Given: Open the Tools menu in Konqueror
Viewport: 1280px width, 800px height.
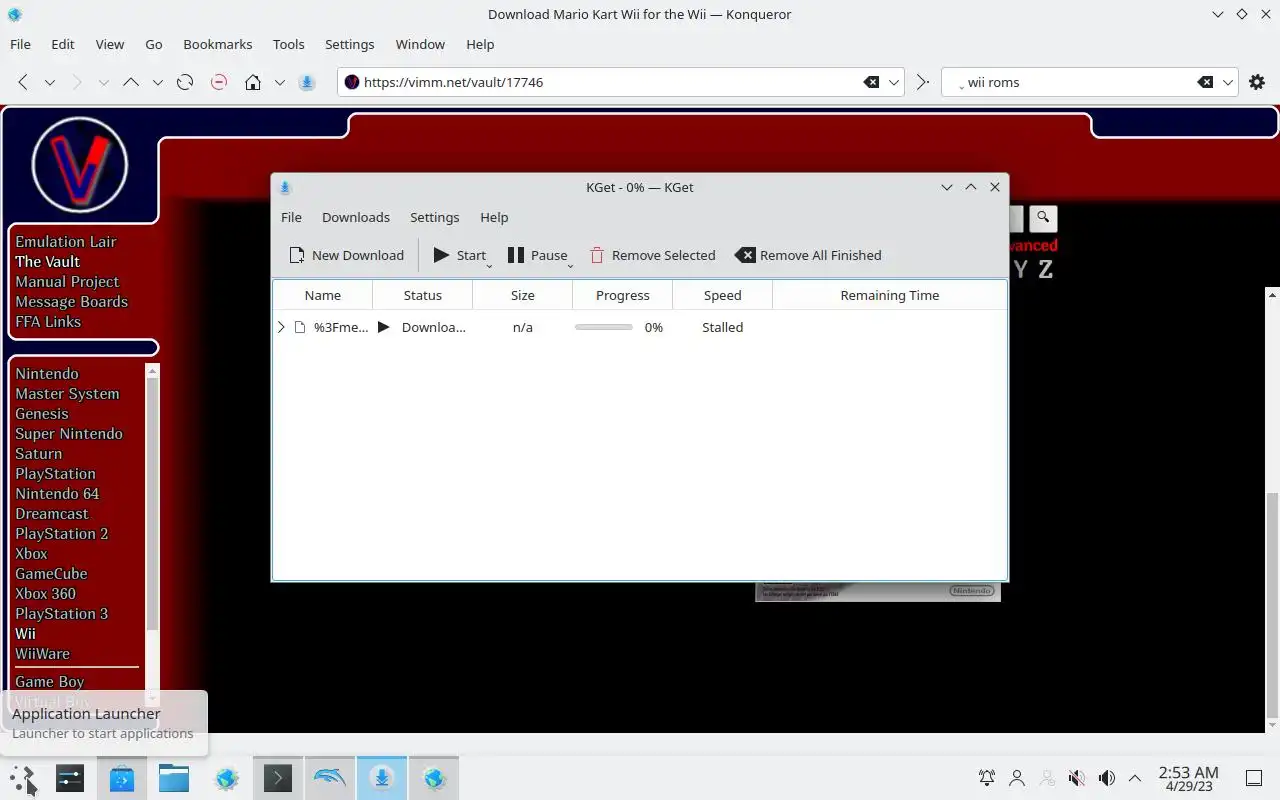Looking at the screenshot, I should coord(288,44).
